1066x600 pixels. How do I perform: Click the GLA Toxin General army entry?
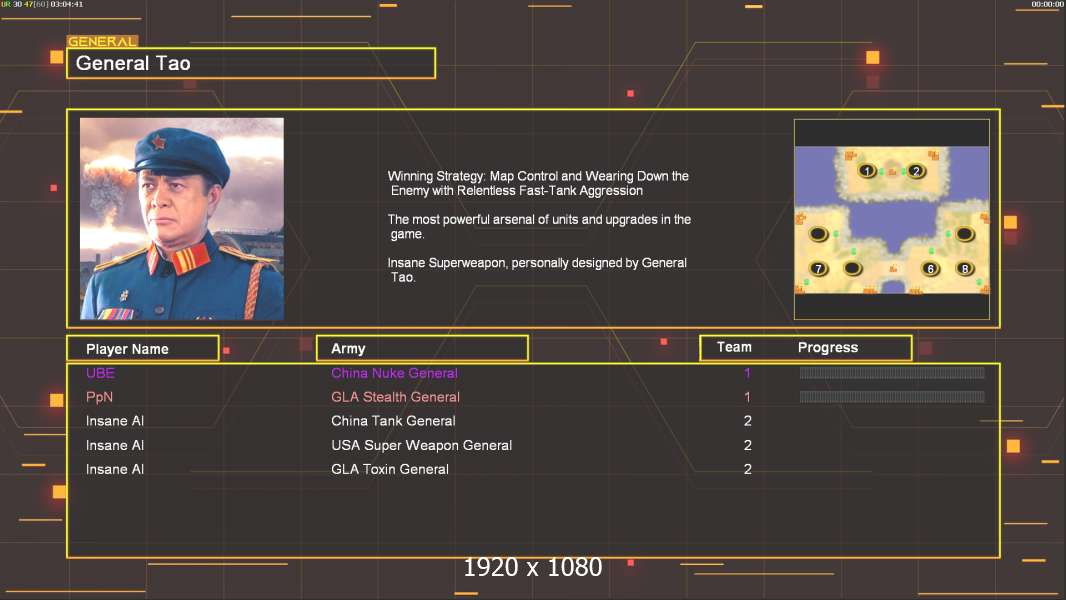pyautogui.click(x=390, y=469)
